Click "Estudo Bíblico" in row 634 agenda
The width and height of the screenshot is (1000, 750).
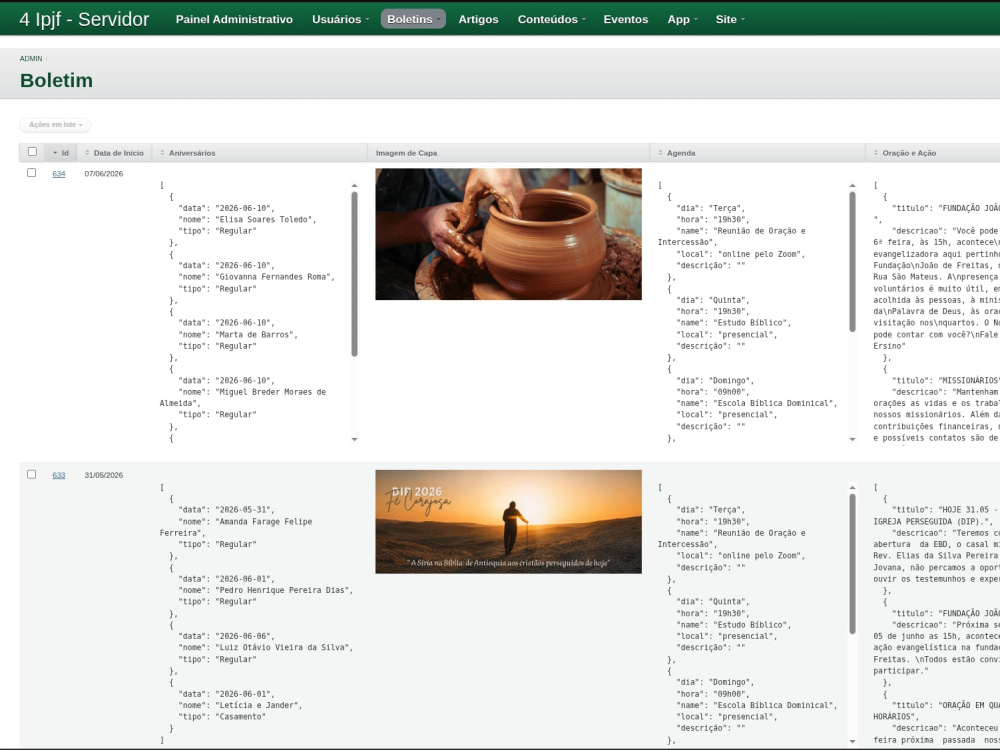click(753, 323)
